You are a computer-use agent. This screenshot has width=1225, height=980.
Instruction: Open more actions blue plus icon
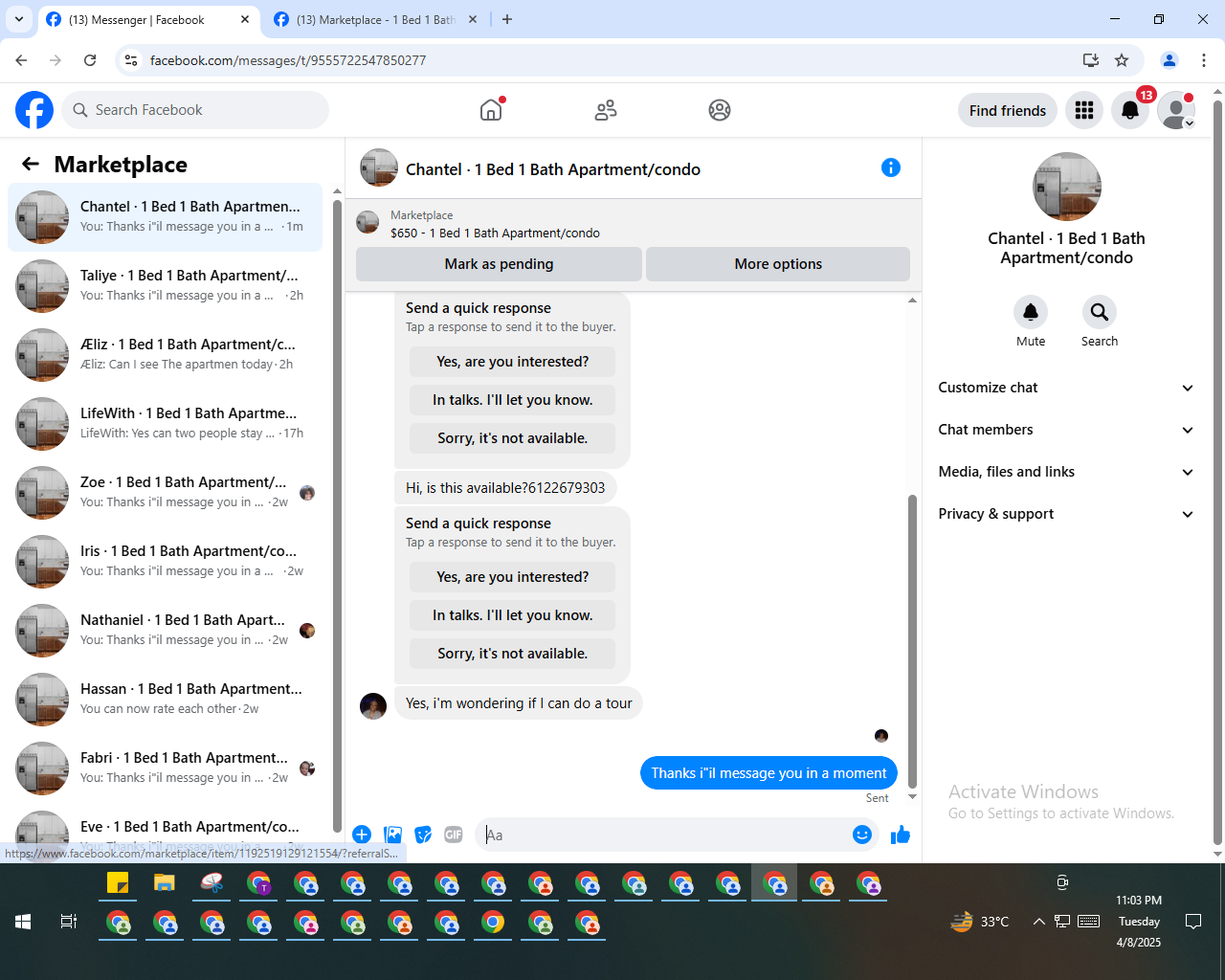(x=362, y=835)
